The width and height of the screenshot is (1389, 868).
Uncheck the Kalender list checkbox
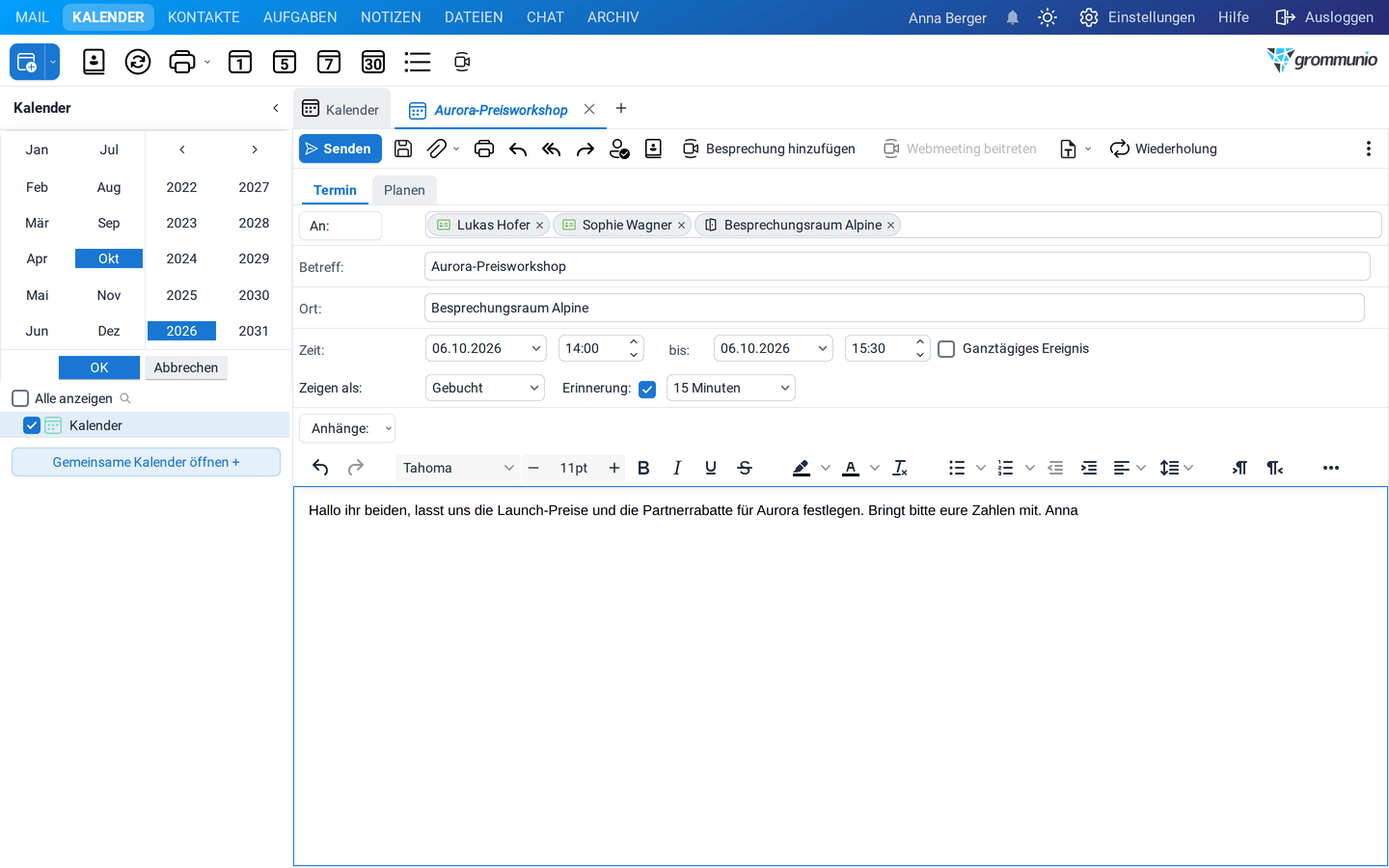[32, 425]
